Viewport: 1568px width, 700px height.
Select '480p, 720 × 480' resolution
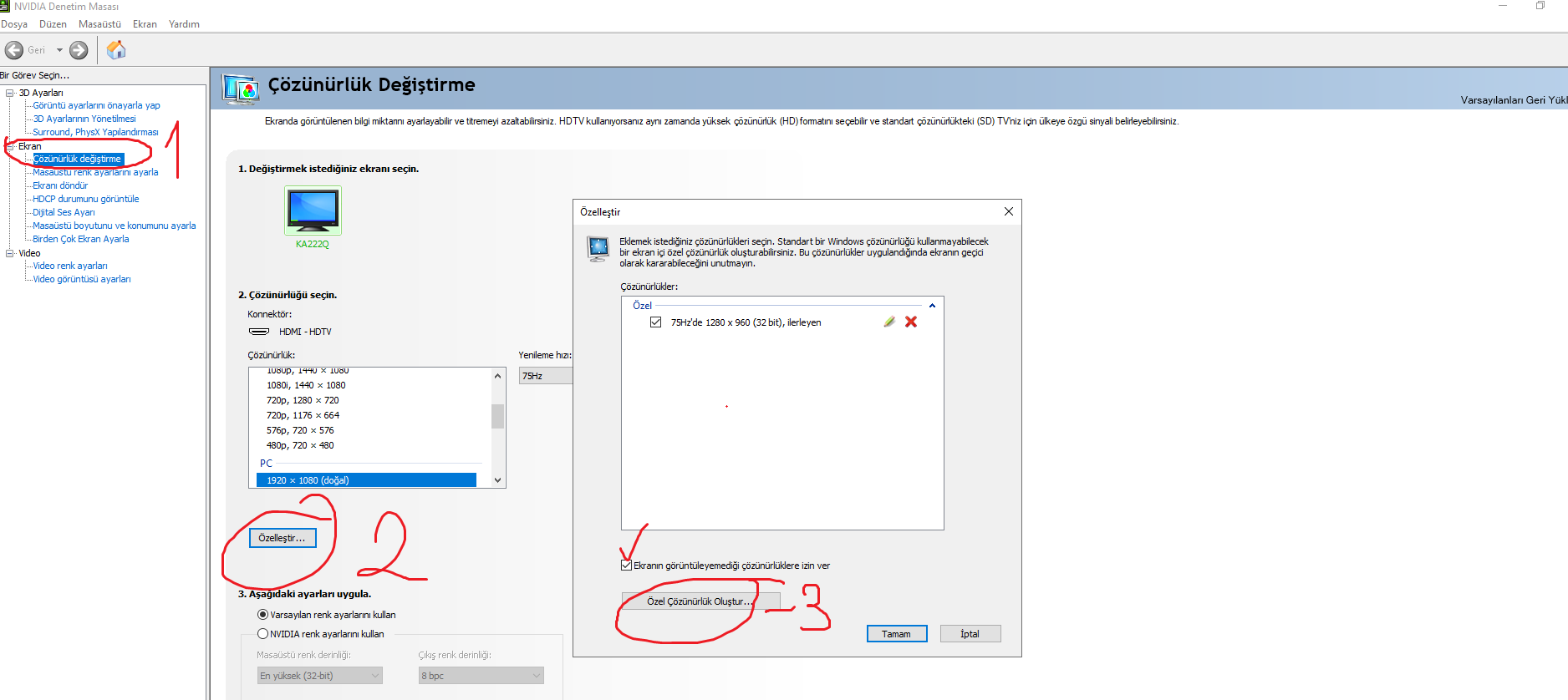tap(300, 445)
